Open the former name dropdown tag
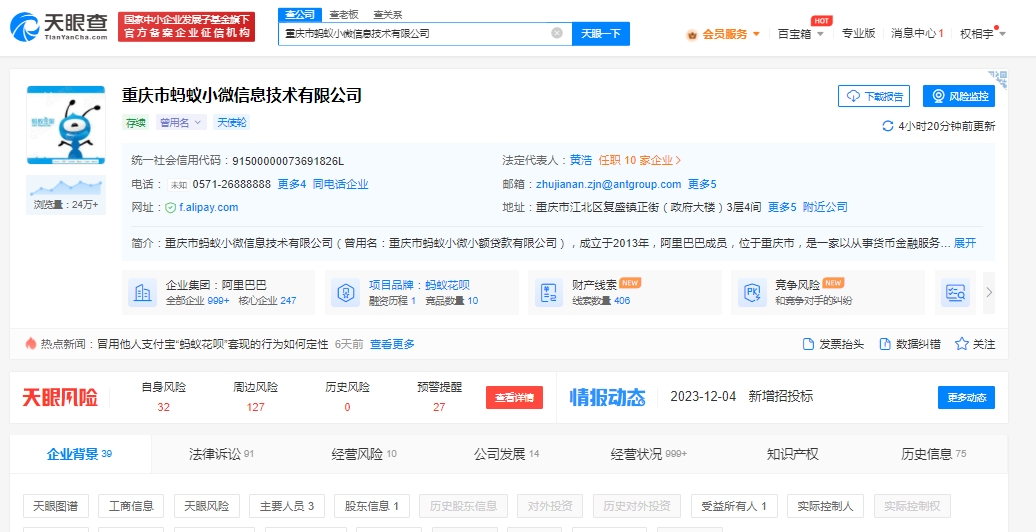 coord(181,122)
